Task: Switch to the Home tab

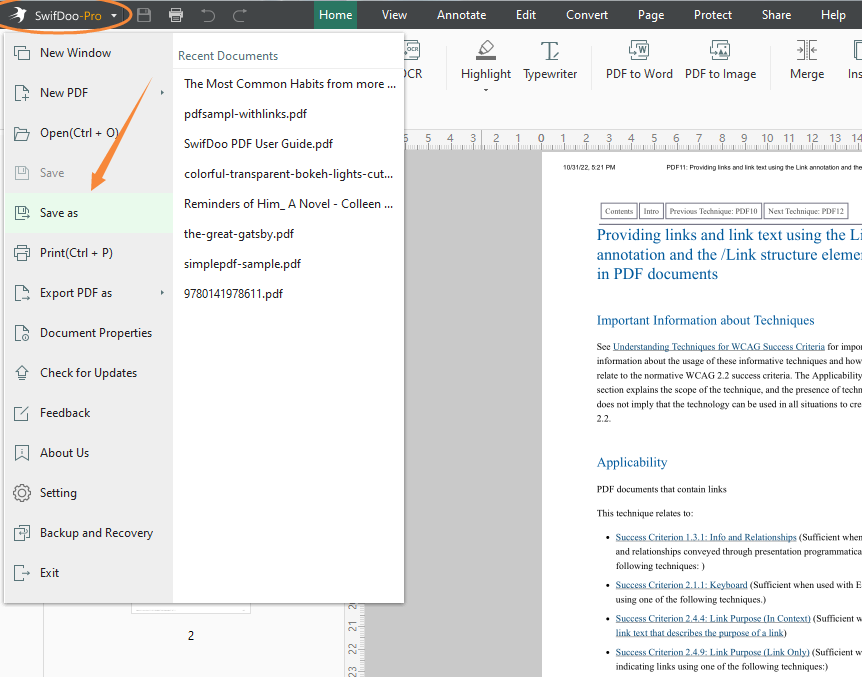Action: point(335,15)
